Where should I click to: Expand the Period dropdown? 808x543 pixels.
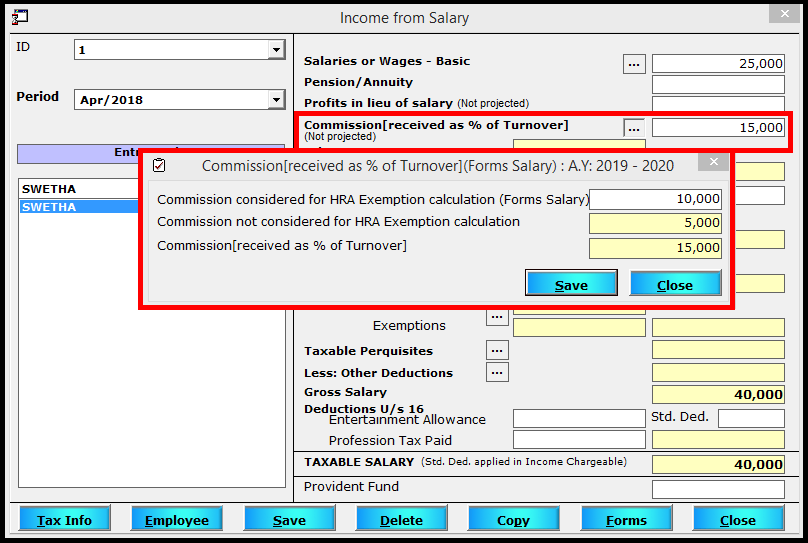276,99
